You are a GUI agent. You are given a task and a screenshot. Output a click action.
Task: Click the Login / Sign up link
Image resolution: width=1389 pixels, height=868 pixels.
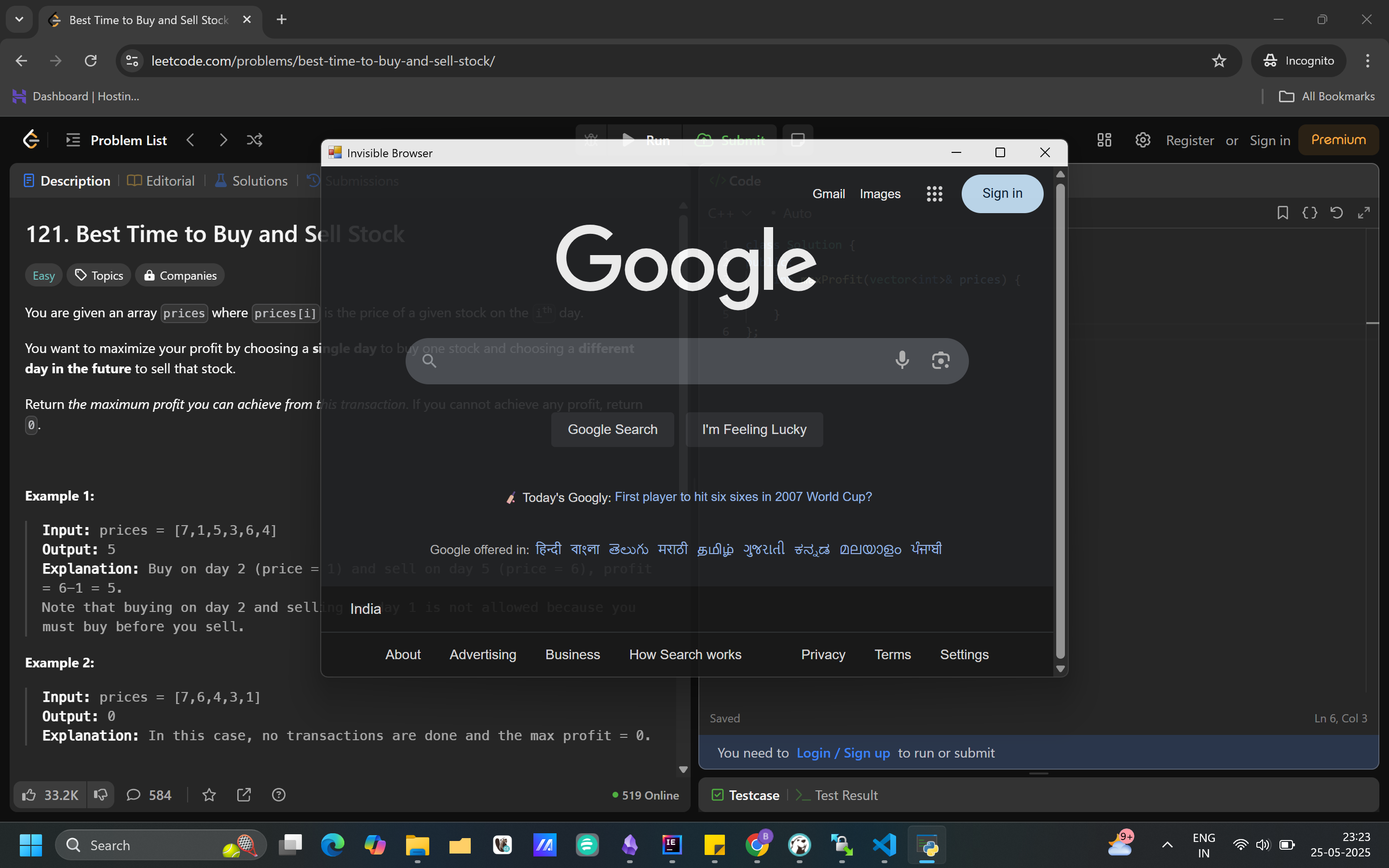tap(843, 753)
